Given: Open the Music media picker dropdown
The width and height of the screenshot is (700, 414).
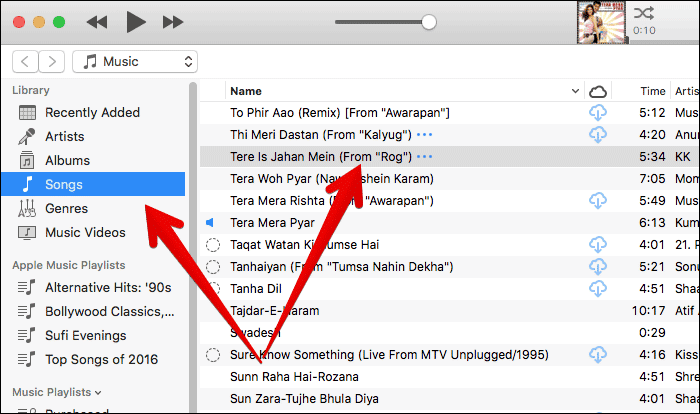Looking at the screenshot, I should pos(135,61).
